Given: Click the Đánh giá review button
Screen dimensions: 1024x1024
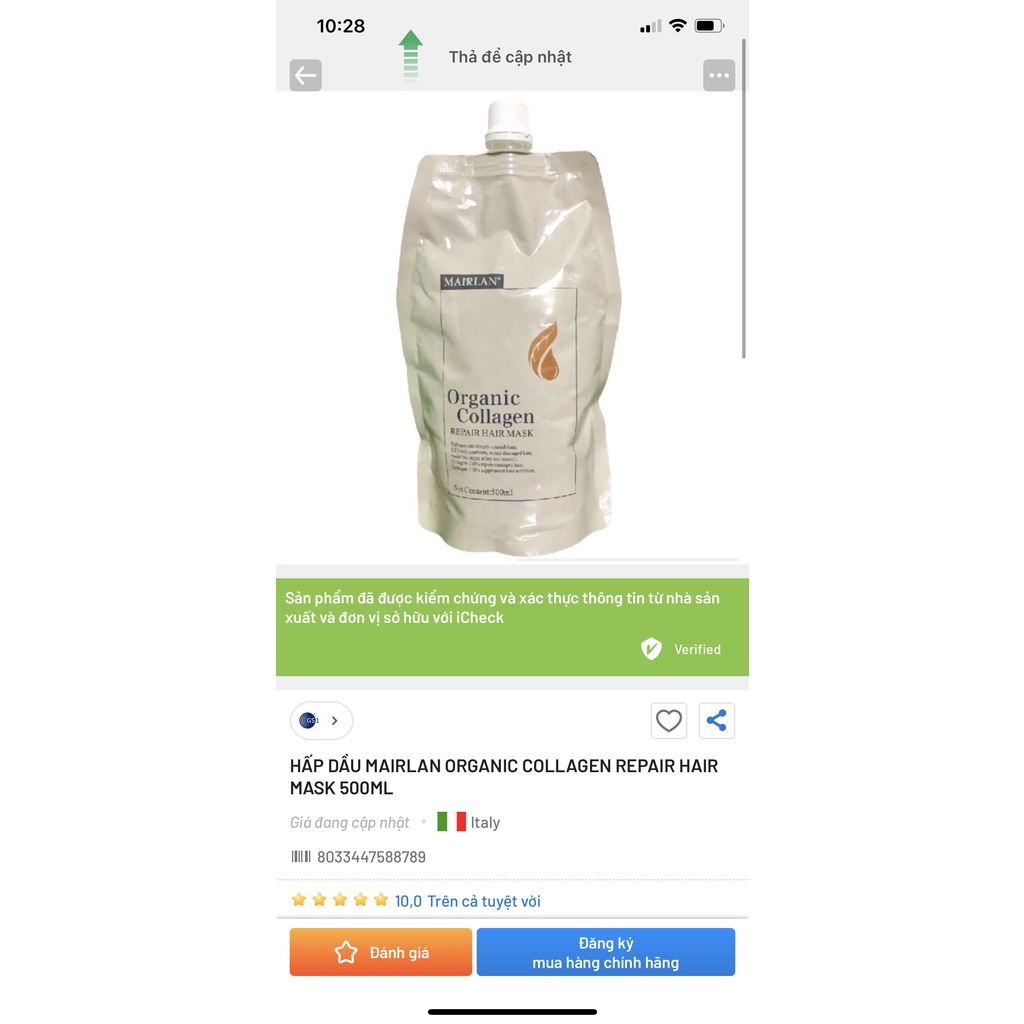Looking at the screenshot, I should pyautogui.click(x=381, y=952).
